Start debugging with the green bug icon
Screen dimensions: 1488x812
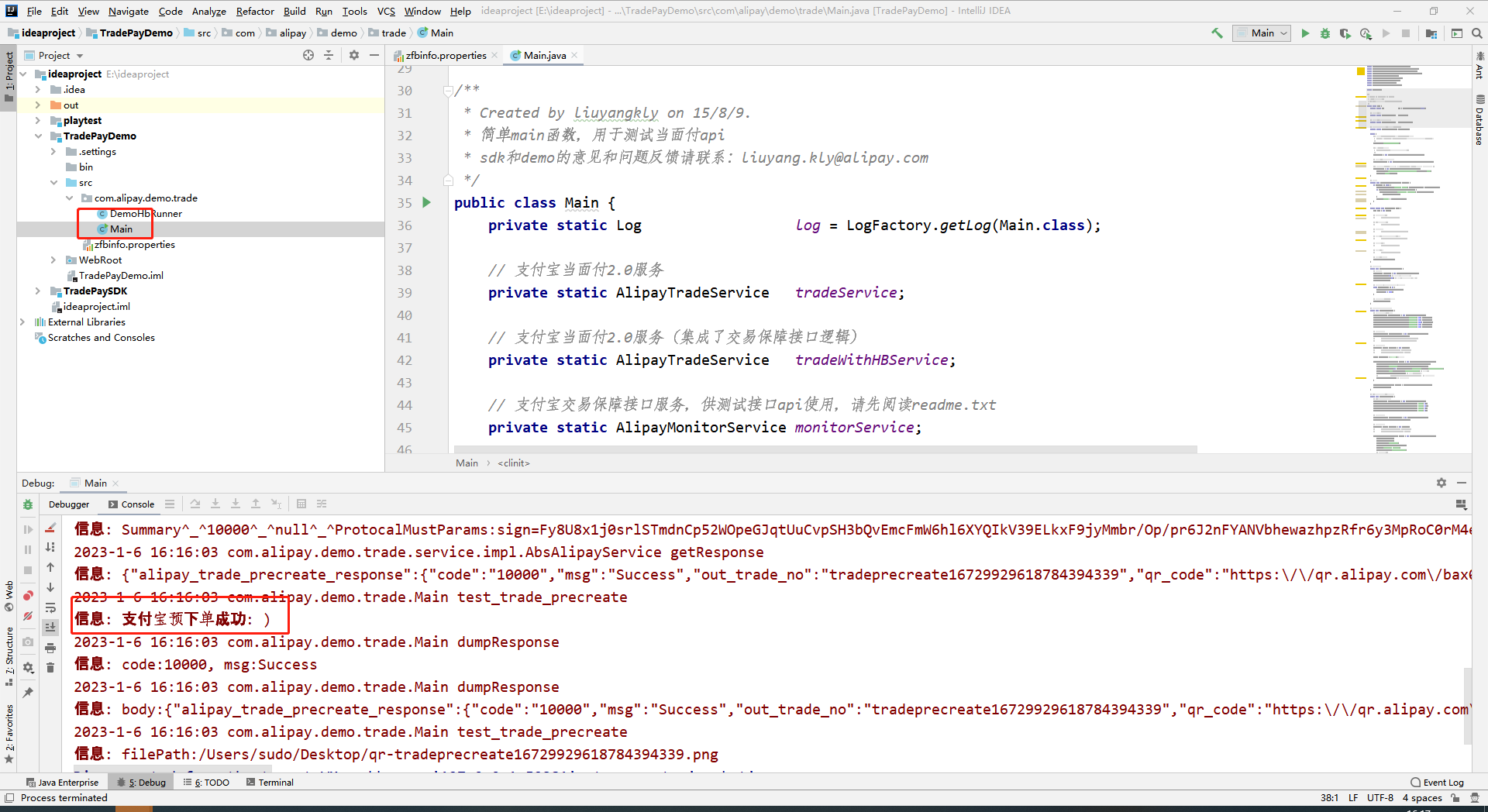coord(1325,33)
